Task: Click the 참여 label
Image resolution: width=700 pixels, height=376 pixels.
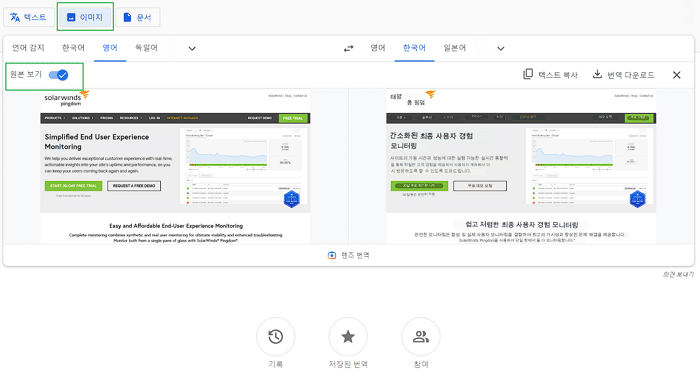Action: click(421, 364)
